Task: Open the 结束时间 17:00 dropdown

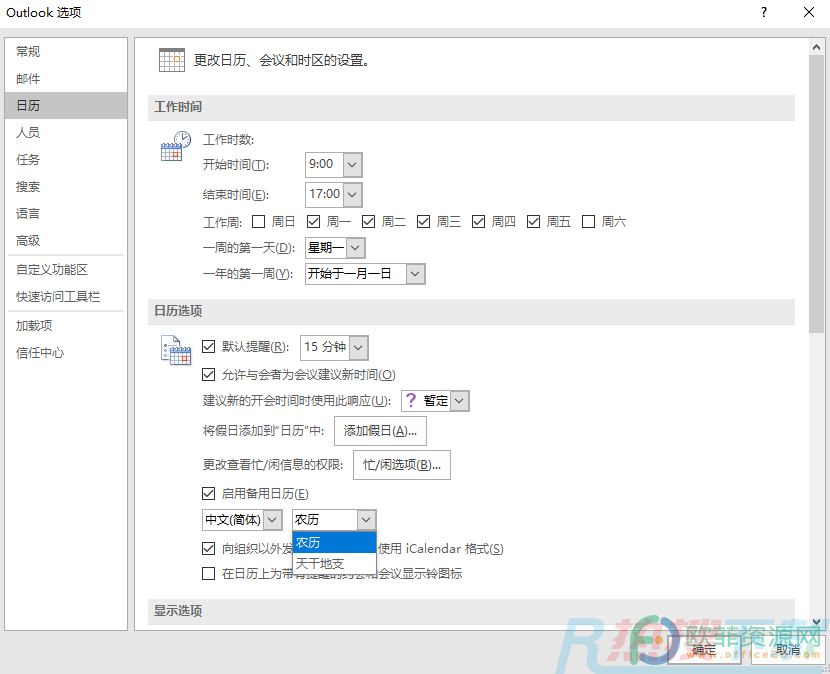Action: point(353,194)
